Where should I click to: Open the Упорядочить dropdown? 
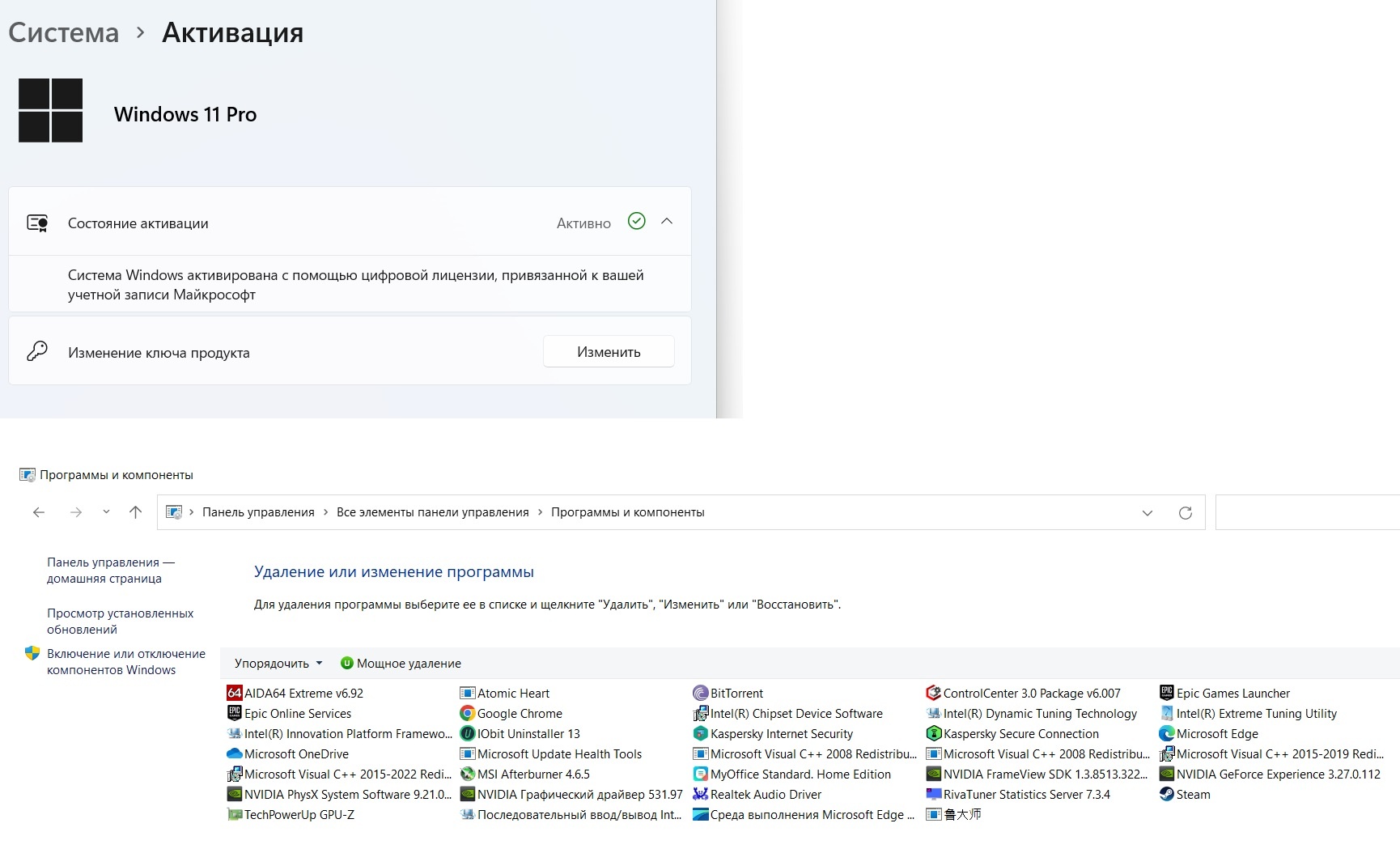[278, 663]
